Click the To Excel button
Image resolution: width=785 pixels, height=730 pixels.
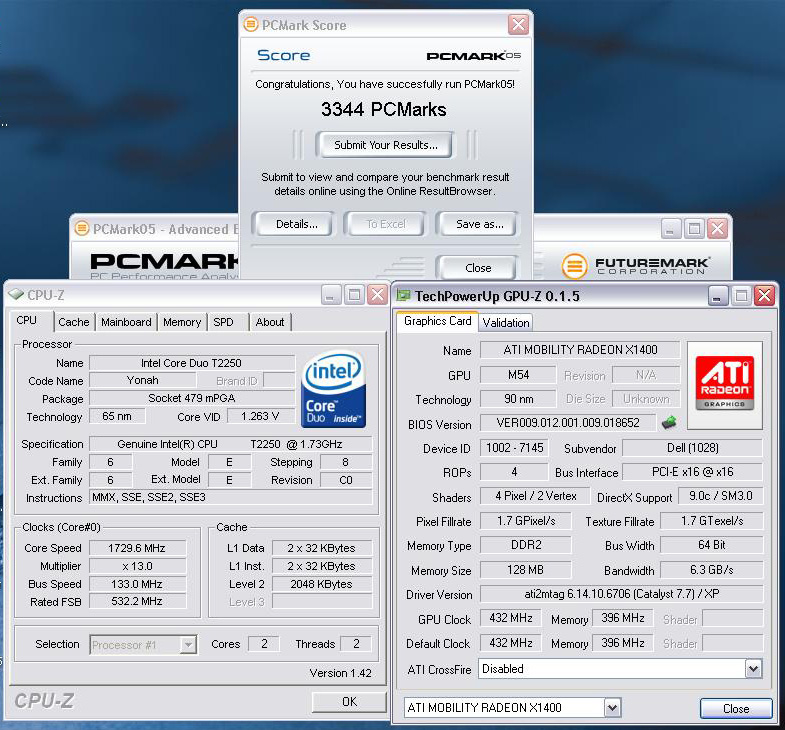click(385, 224)
